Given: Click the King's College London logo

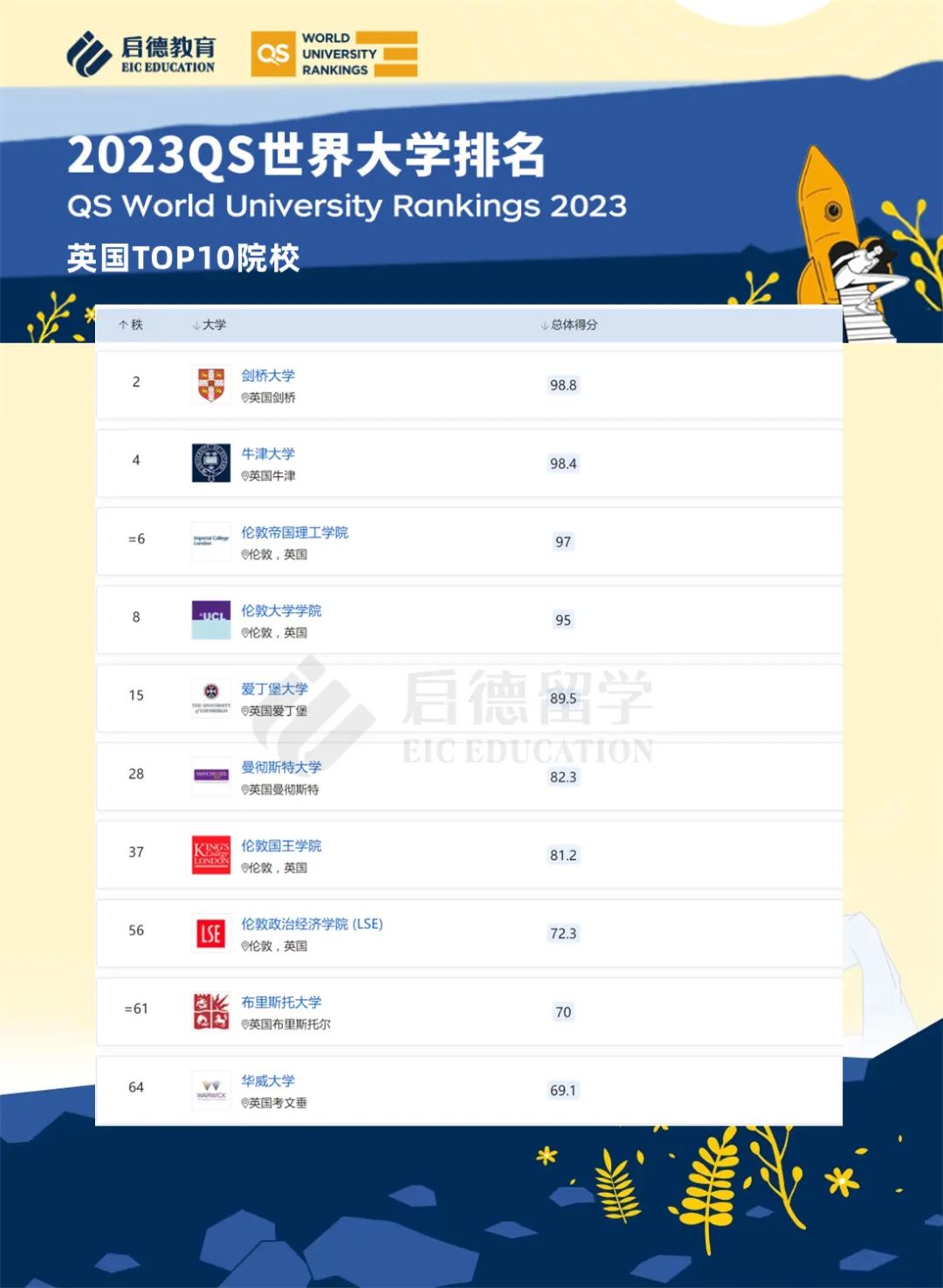Looking at the screenshot, I should pos(211,854).
